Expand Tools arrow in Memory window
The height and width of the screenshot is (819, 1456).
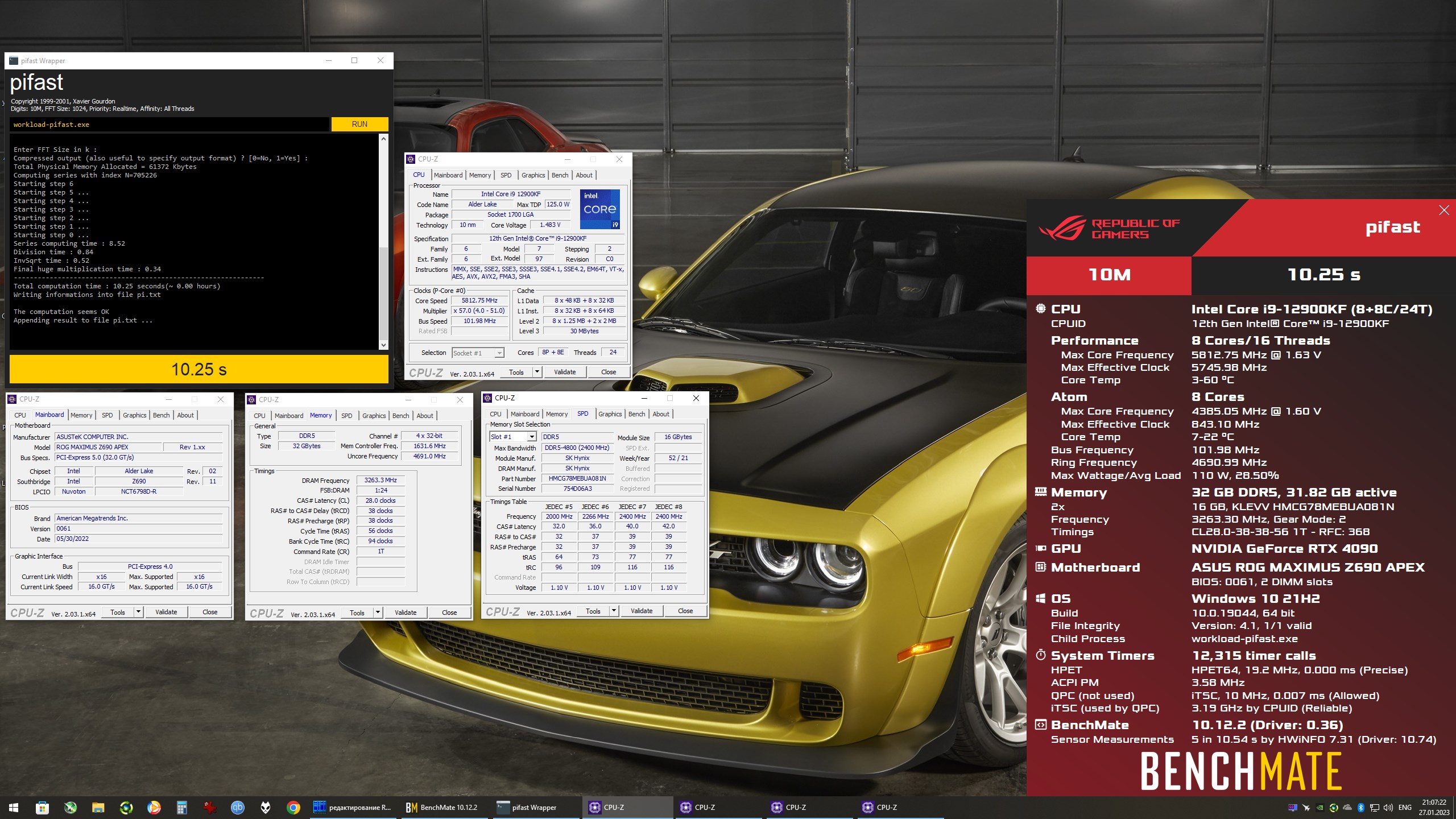[378, 613]
